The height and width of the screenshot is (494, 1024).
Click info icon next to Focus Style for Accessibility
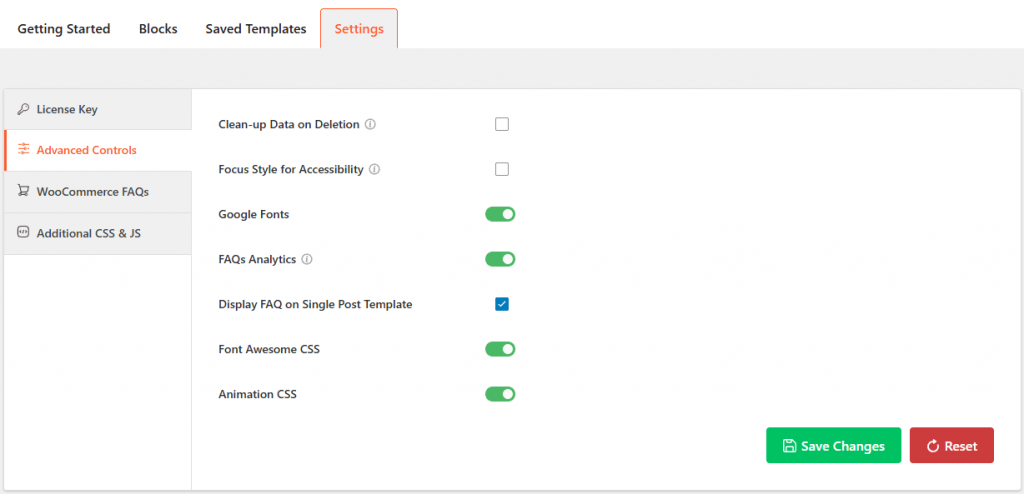tap(374, 170)
